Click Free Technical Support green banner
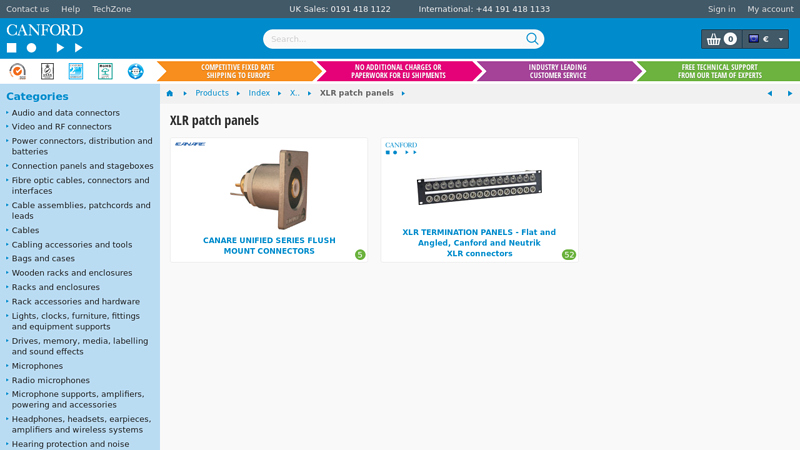 click(719, 71)
